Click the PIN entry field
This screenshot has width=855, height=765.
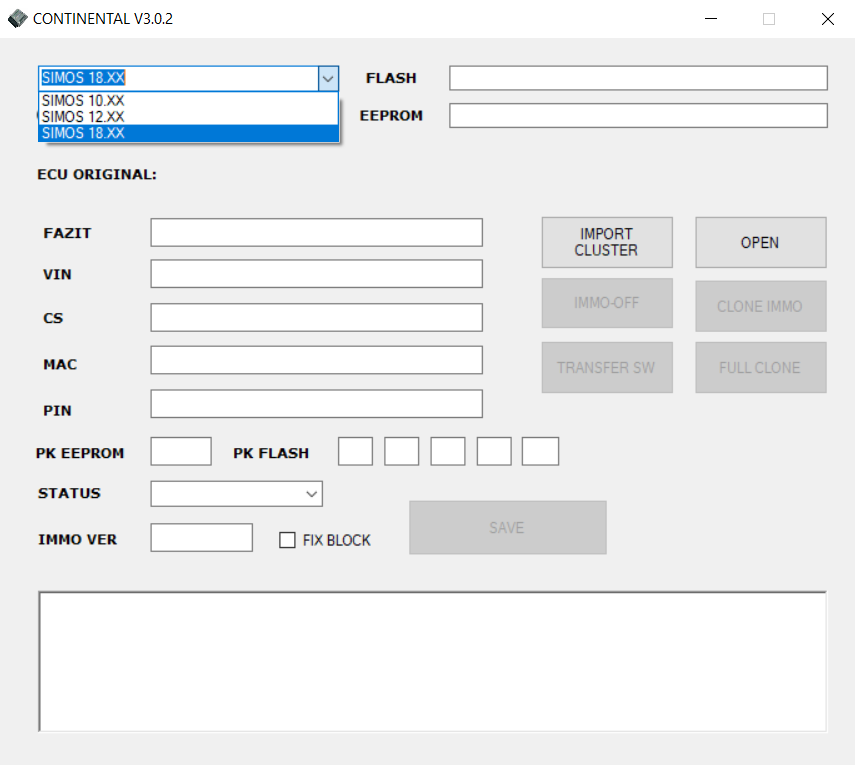coord(316,404)
